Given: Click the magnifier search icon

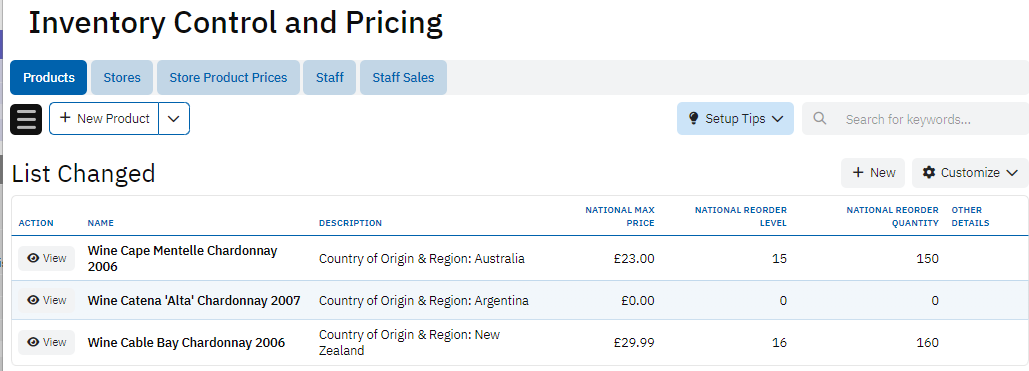Looking at the screenshot, I should coord(820,118).
